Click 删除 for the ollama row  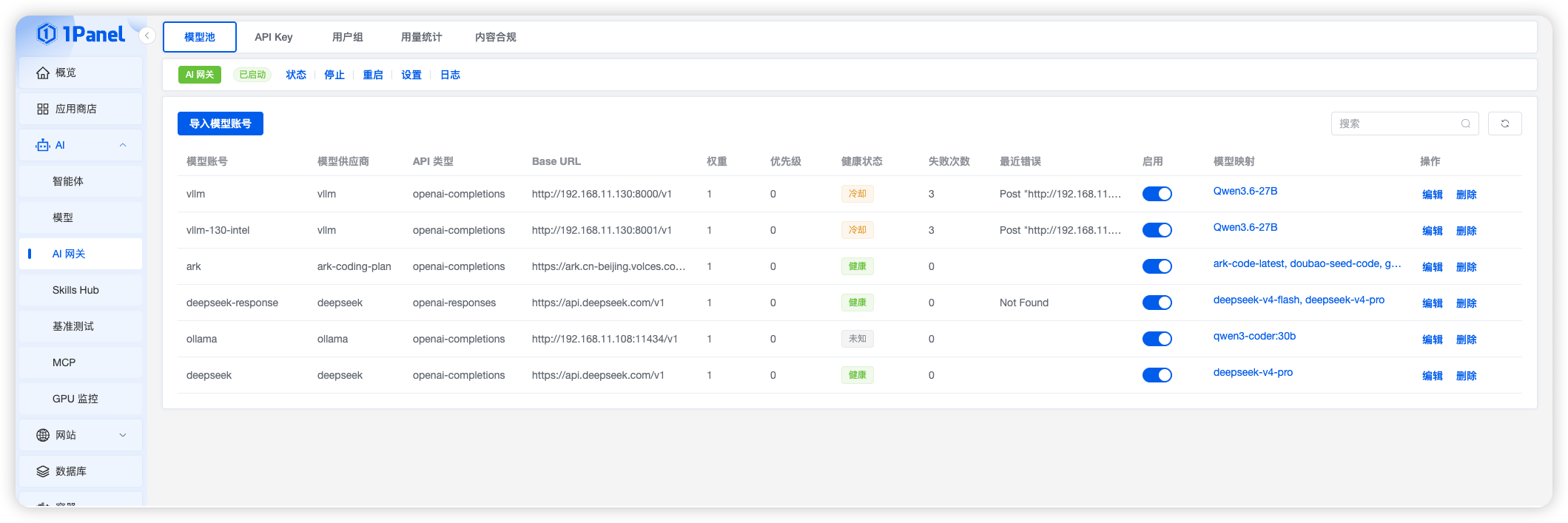pos(1467,340)
